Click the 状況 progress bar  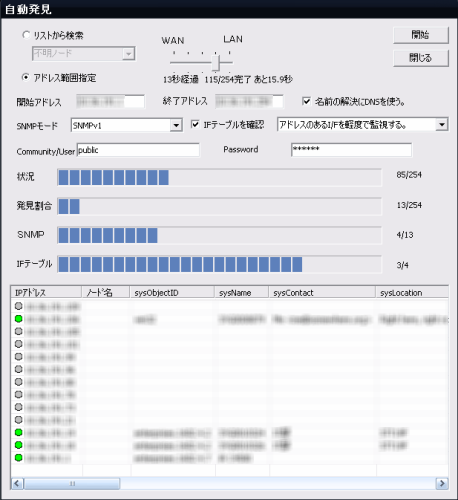pyautogui.click(x=220, y=177)
